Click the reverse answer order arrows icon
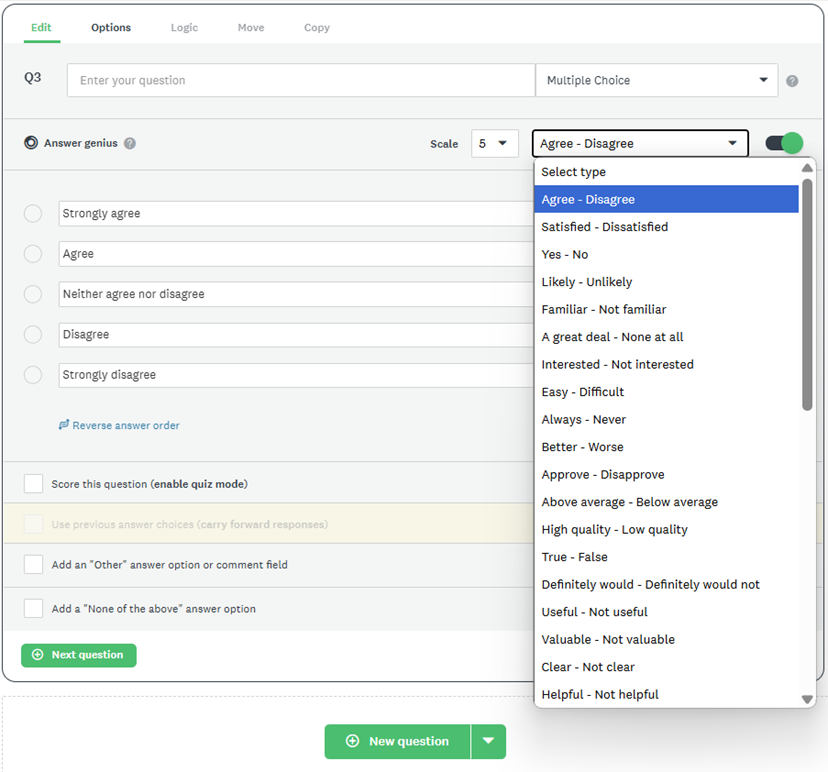This screenshot has width=828, height=772. tap(64, 425)
